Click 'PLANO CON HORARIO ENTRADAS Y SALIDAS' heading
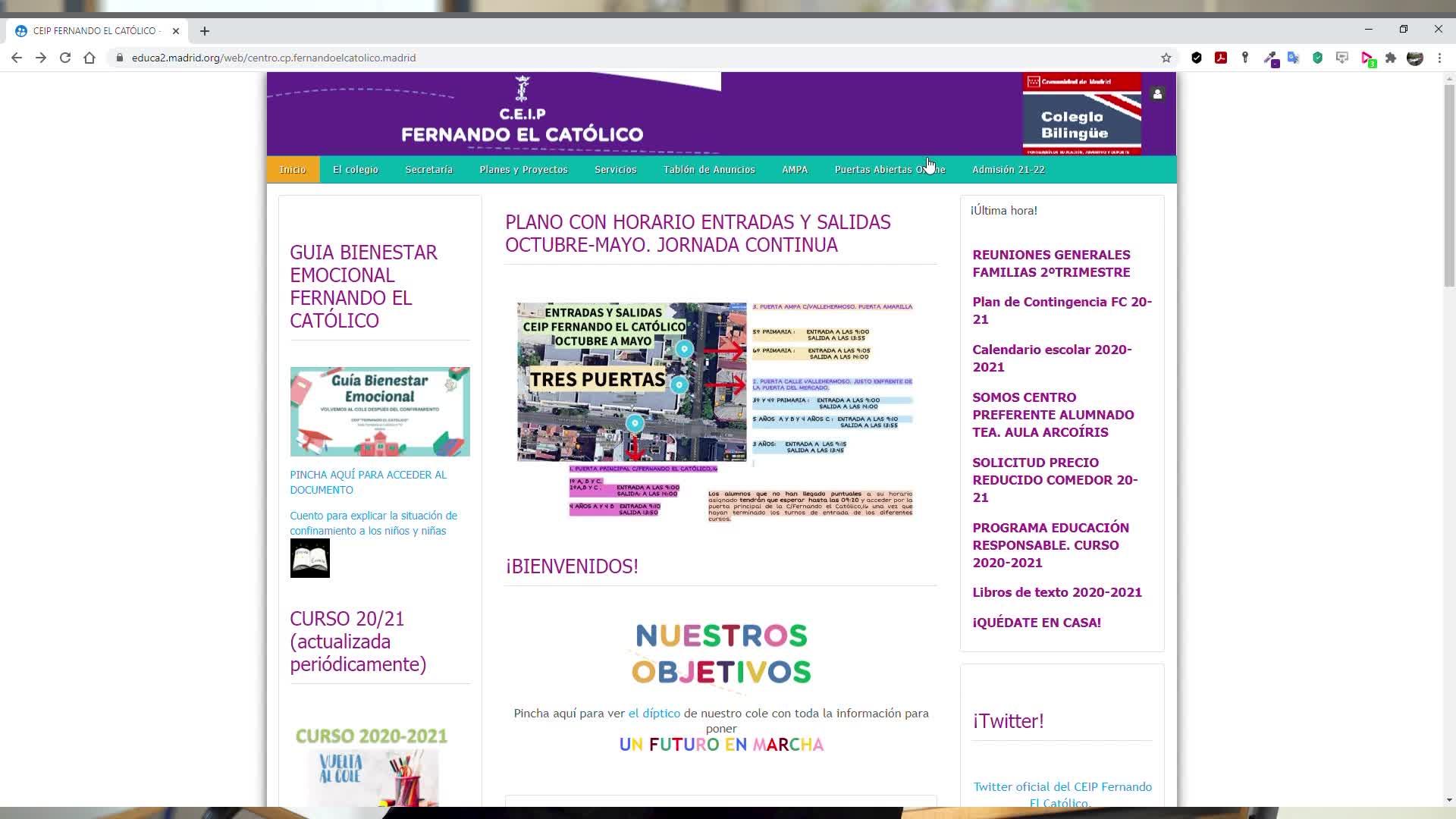 [x=698, y=234]
